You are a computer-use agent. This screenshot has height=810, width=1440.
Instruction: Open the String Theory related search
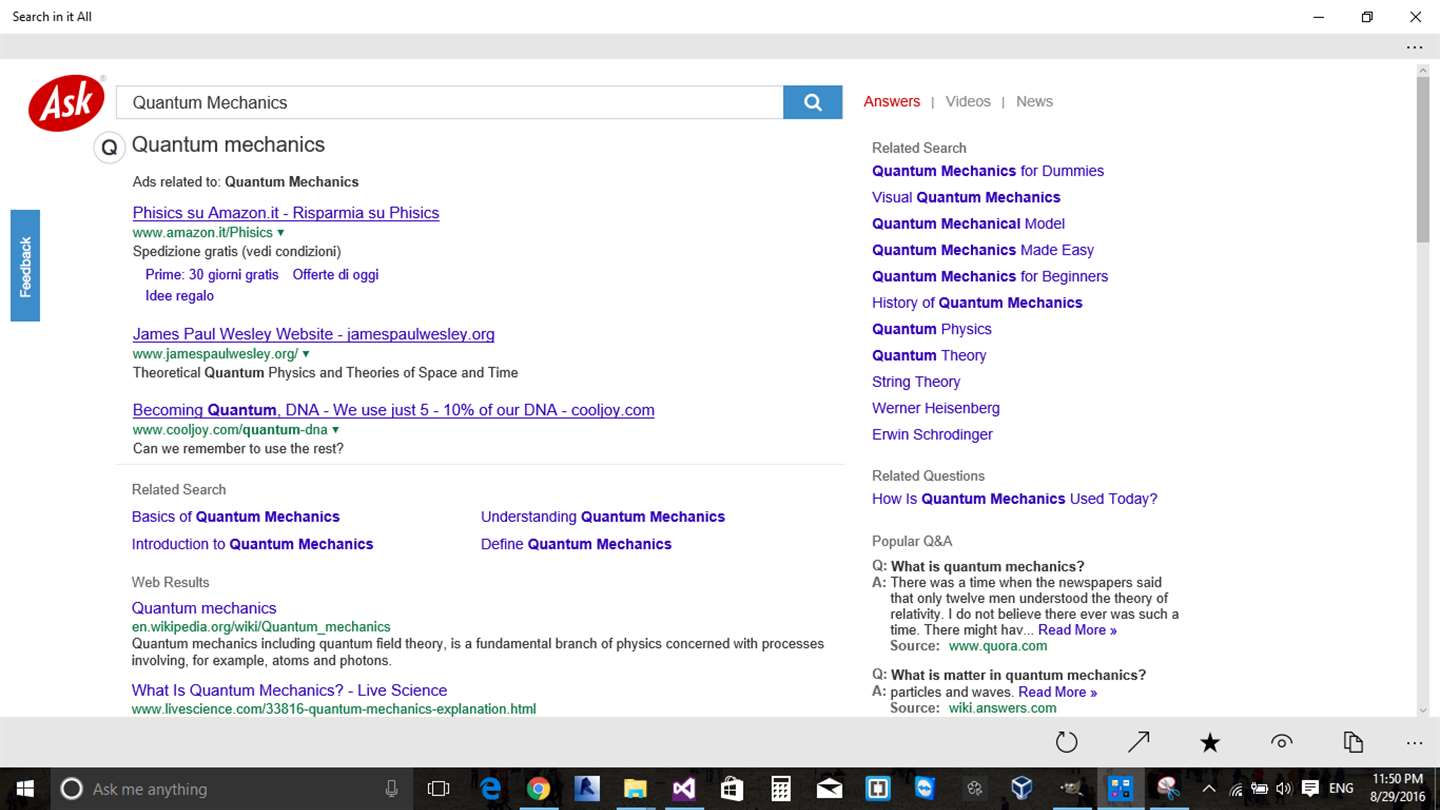click(x=916, y=382)
